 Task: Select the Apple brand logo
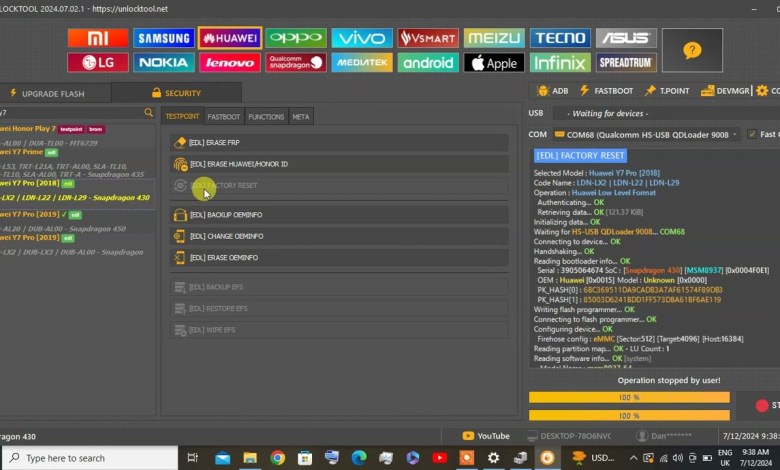tap(494, 63)
